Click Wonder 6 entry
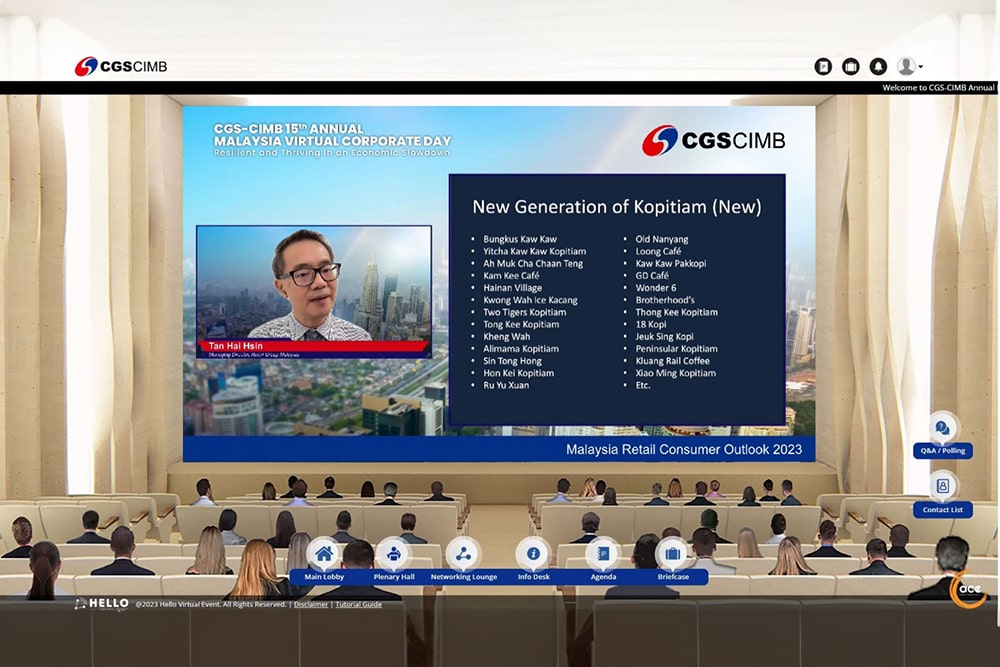Screen dimensions: 1000x667 [x=656, y=288]
